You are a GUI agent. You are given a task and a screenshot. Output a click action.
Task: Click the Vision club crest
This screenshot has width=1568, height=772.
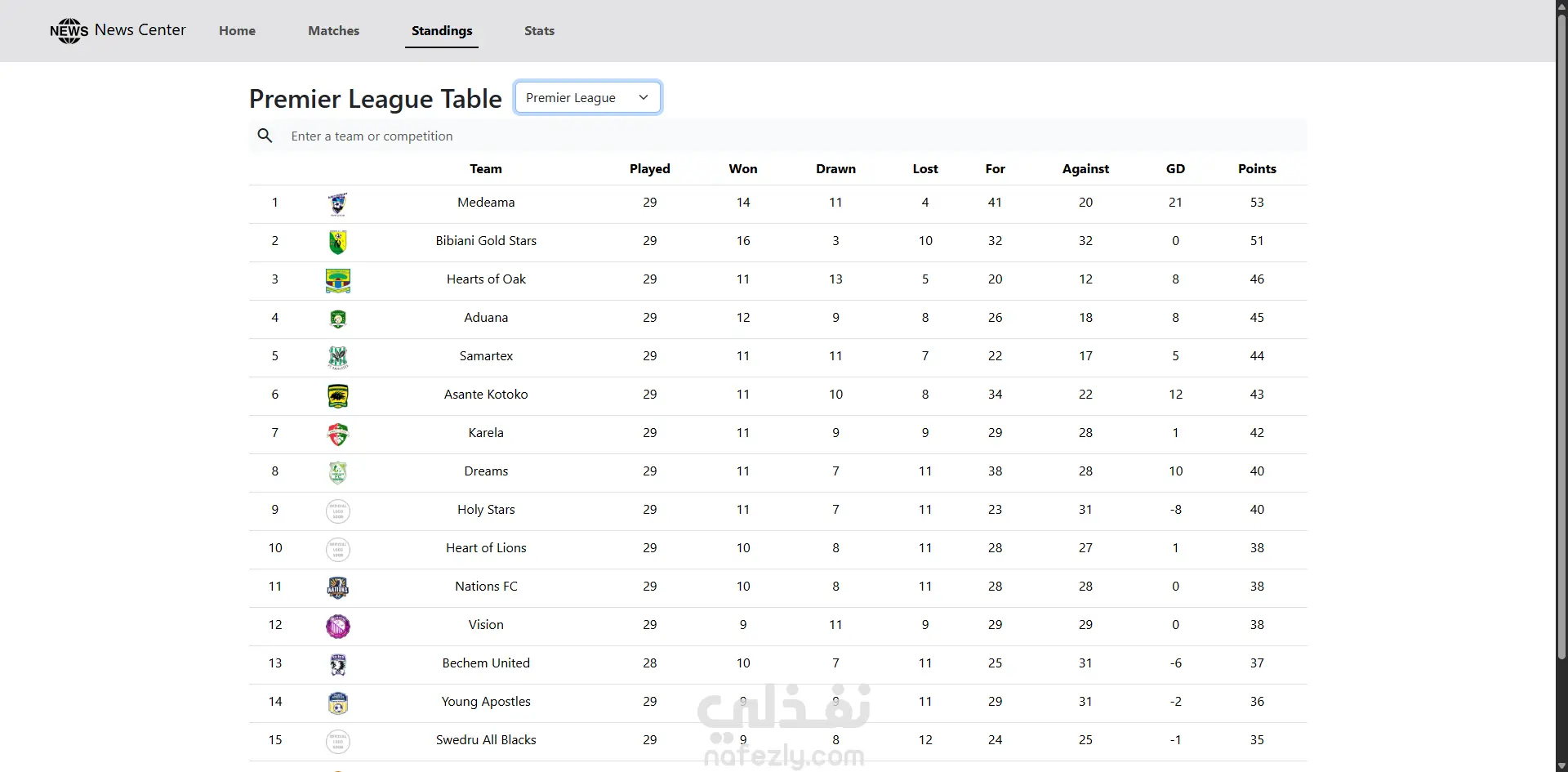click(338, 626)
